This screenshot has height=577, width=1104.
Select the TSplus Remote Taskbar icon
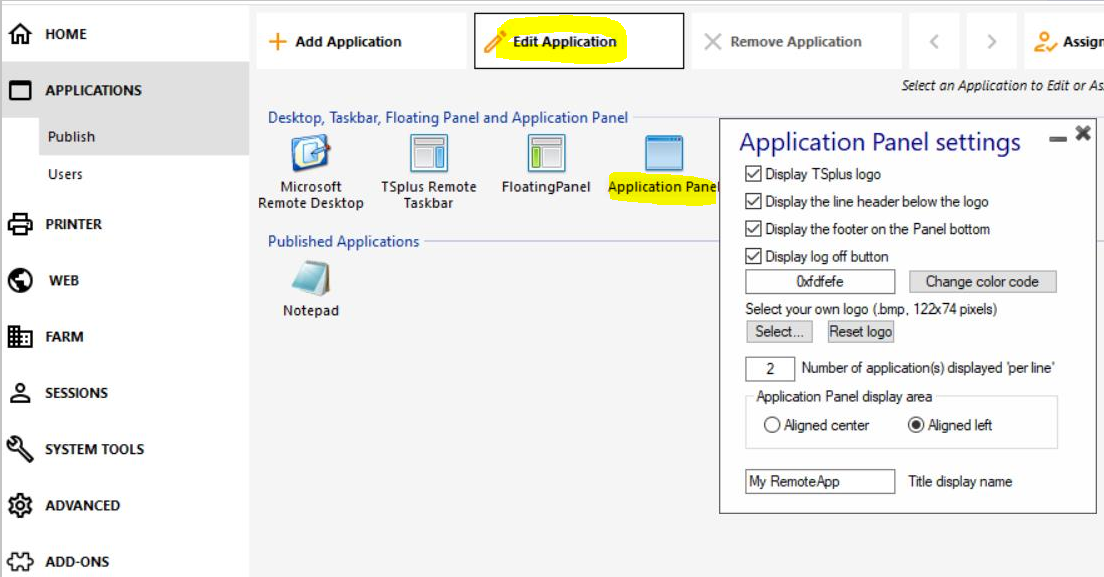[429, 154]
